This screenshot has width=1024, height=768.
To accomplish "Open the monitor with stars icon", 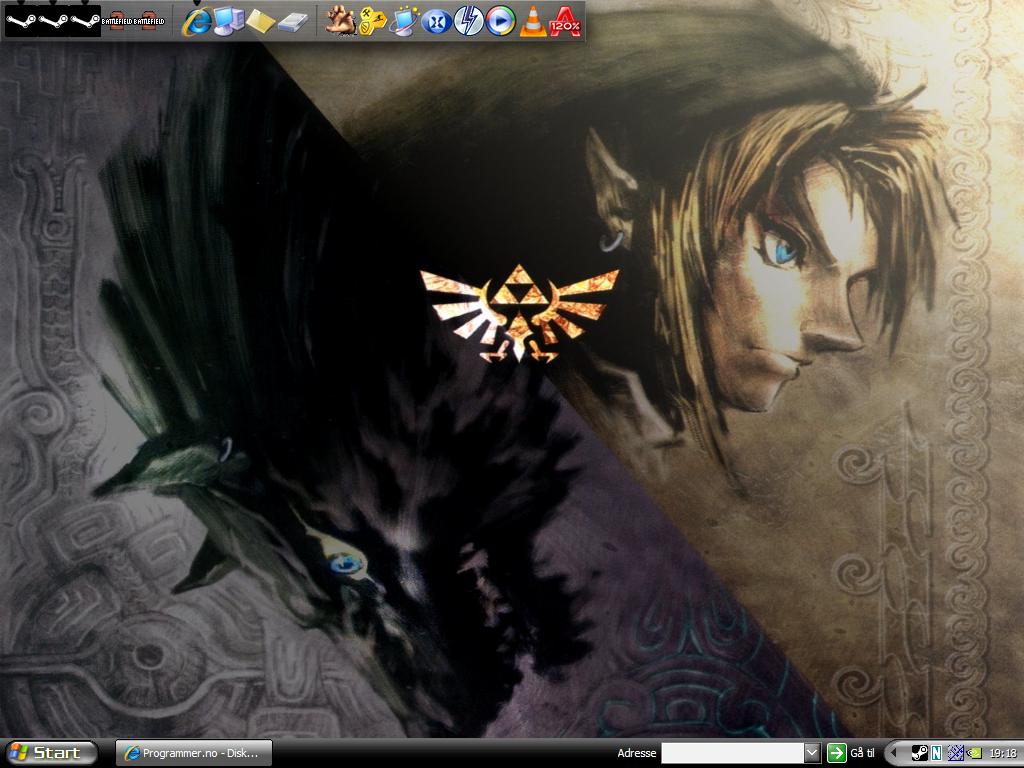I will click(x=405, y=22).
